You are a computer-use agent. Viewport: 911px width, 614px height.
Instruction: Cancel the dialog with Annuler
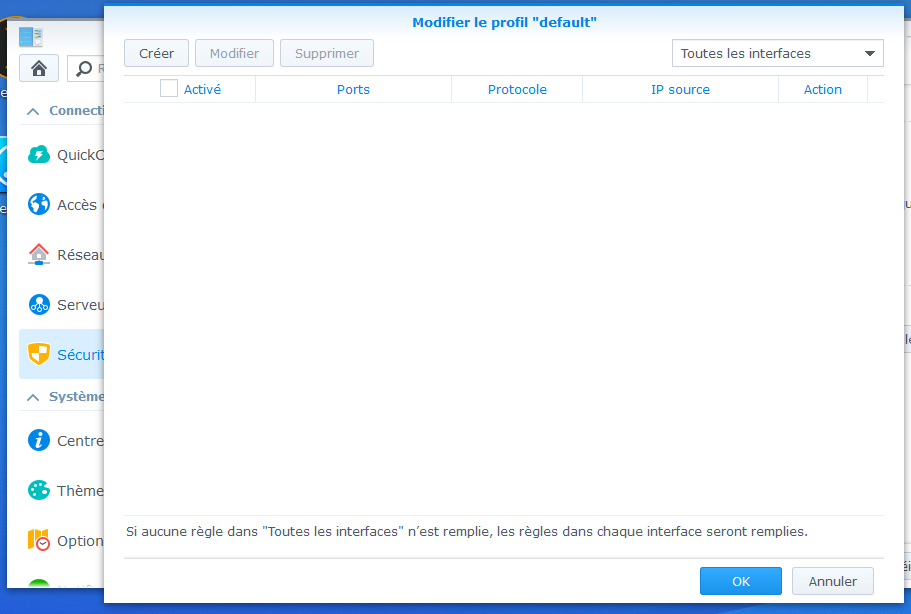(x=833, y=581)
